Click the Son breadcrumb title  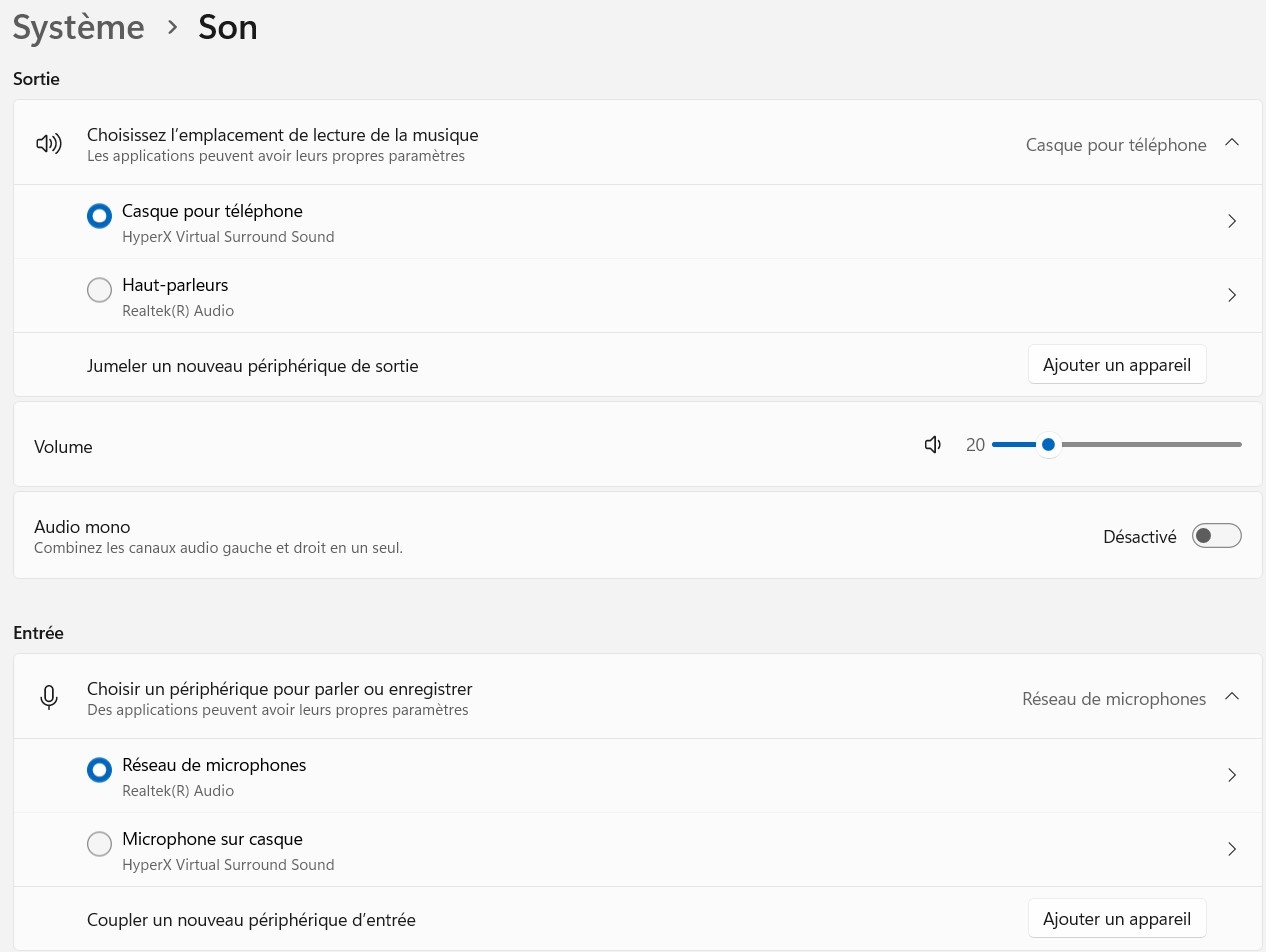tap(227, 27)
